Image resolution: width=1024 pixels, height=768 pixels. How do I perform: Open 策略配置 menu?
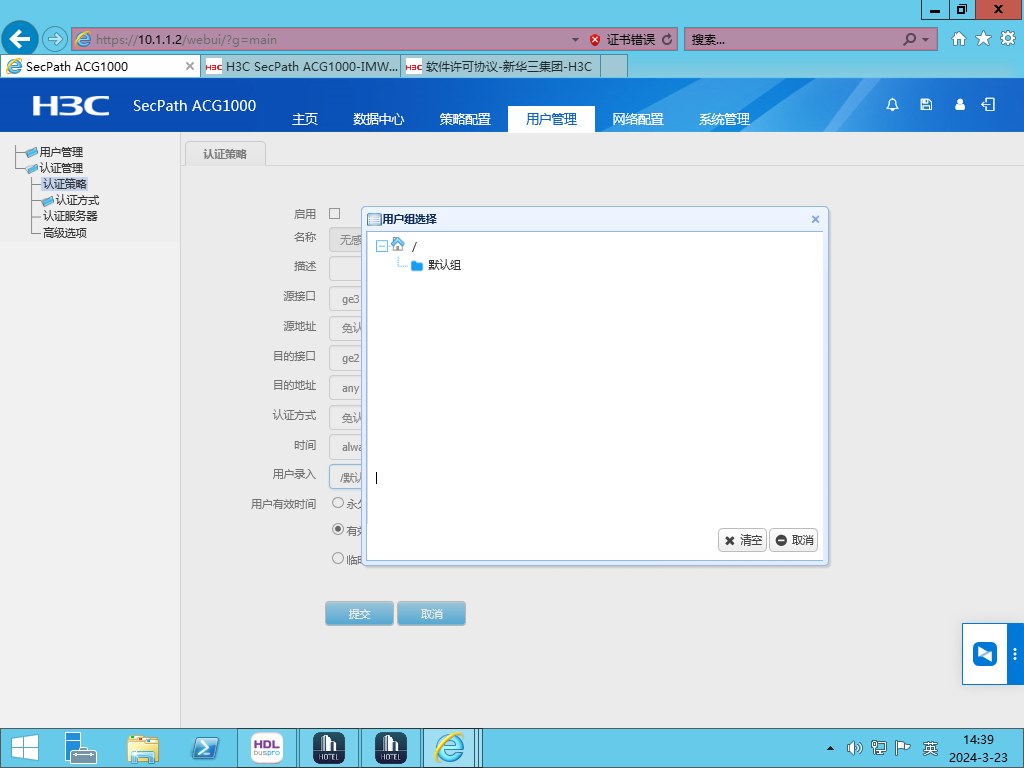pos(465,119)
